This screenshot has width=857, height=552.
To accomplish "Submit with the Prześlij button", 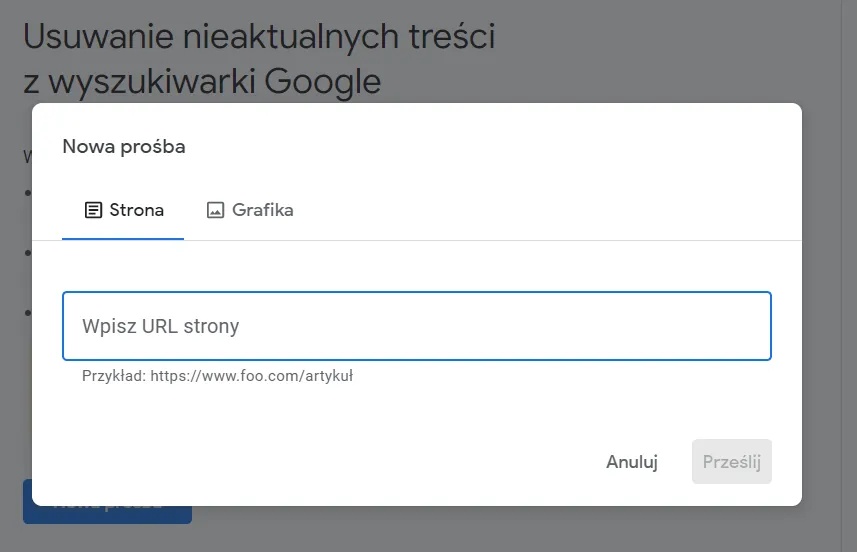I will point(731,462).
